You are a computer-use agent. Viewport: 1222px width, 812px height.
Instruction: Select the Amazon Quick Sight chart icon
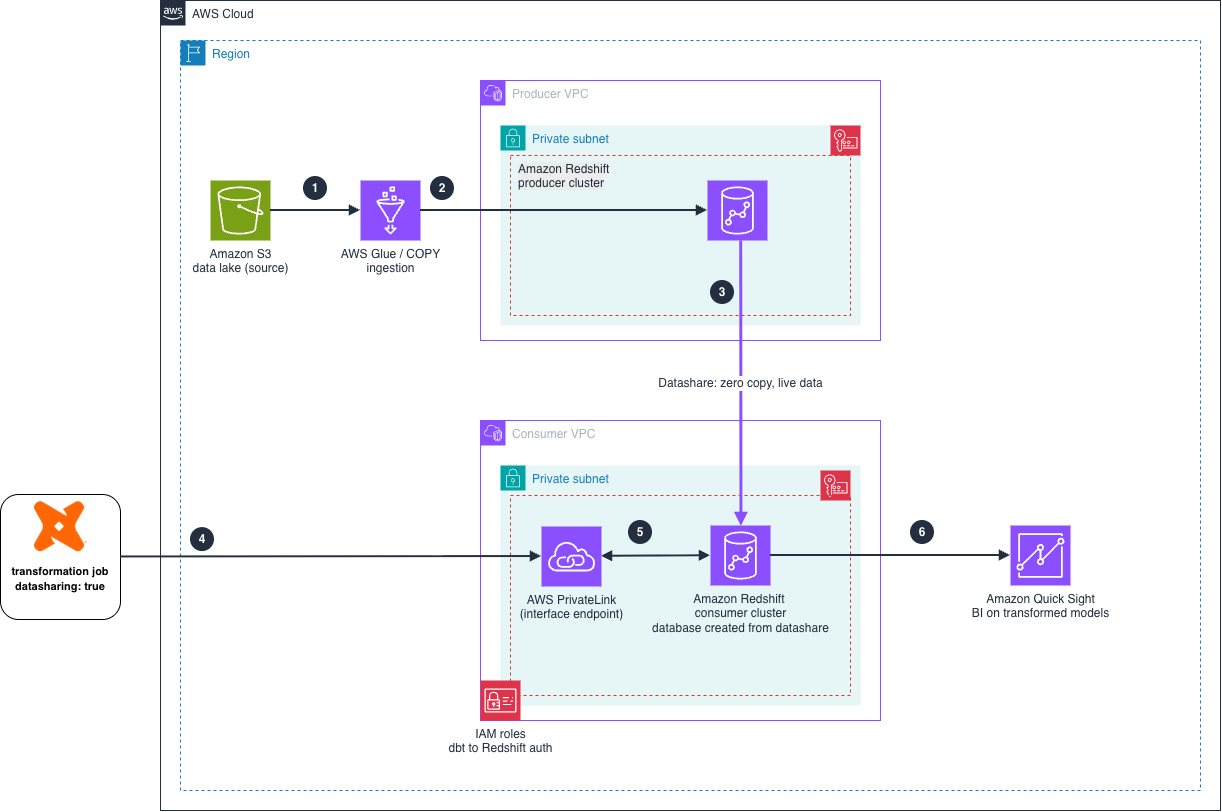point(1040,556)
